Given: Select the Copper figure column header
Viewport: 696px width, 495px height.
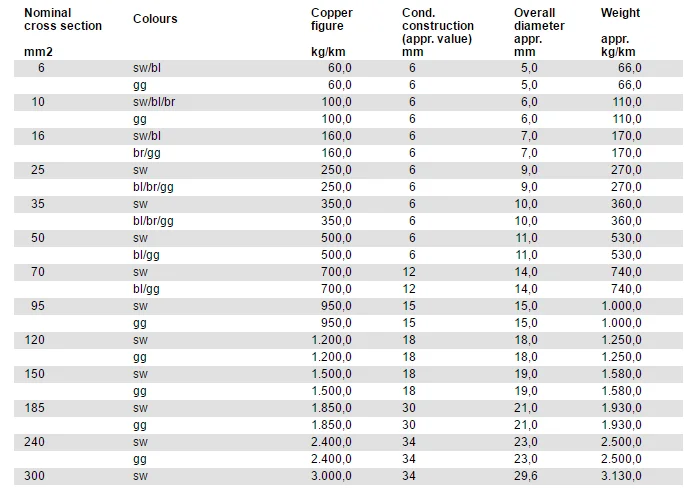Looking at the screenshot, I should [x=332, y=32].
